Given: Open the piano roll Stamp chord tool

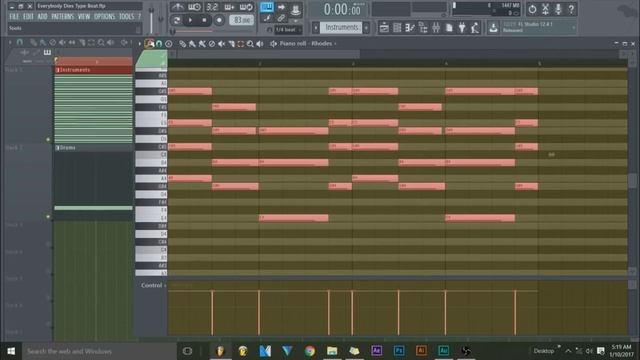Looking at the screenshot, I should pyautogui.click(x=169, y=44).
